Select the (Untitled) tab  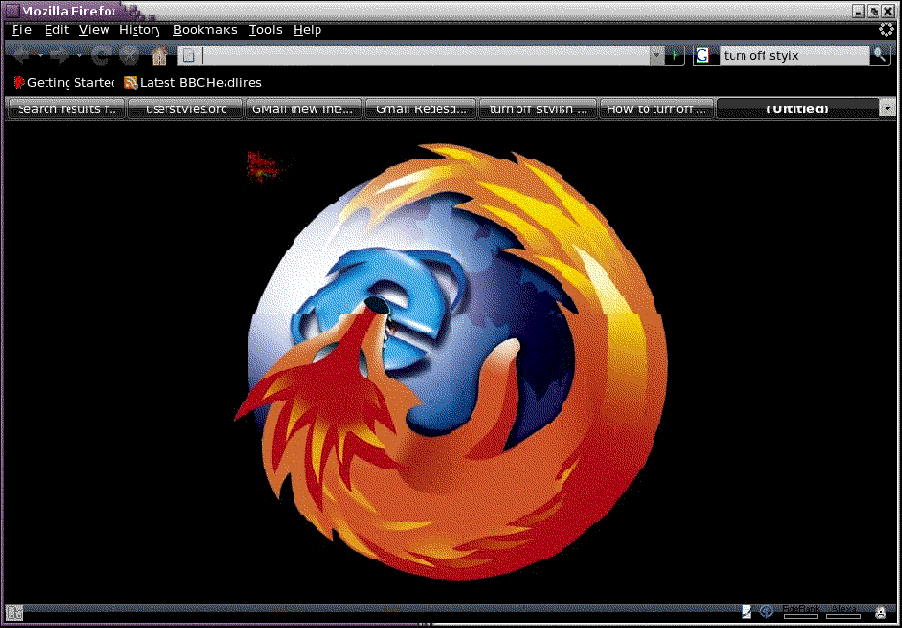[x=798, y=109]
